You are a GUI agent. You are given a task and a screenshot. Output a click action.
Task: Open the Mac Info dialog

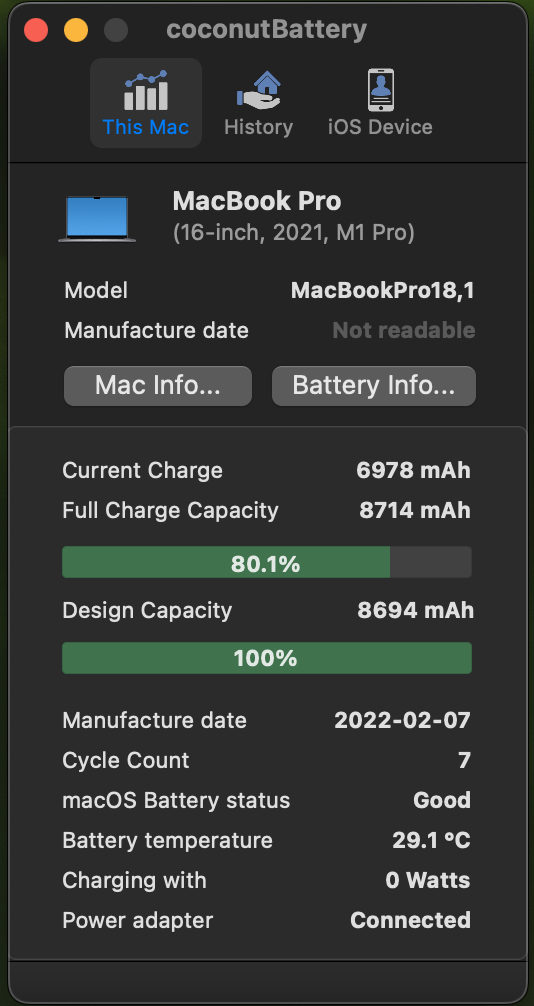[x=158, y=386]
